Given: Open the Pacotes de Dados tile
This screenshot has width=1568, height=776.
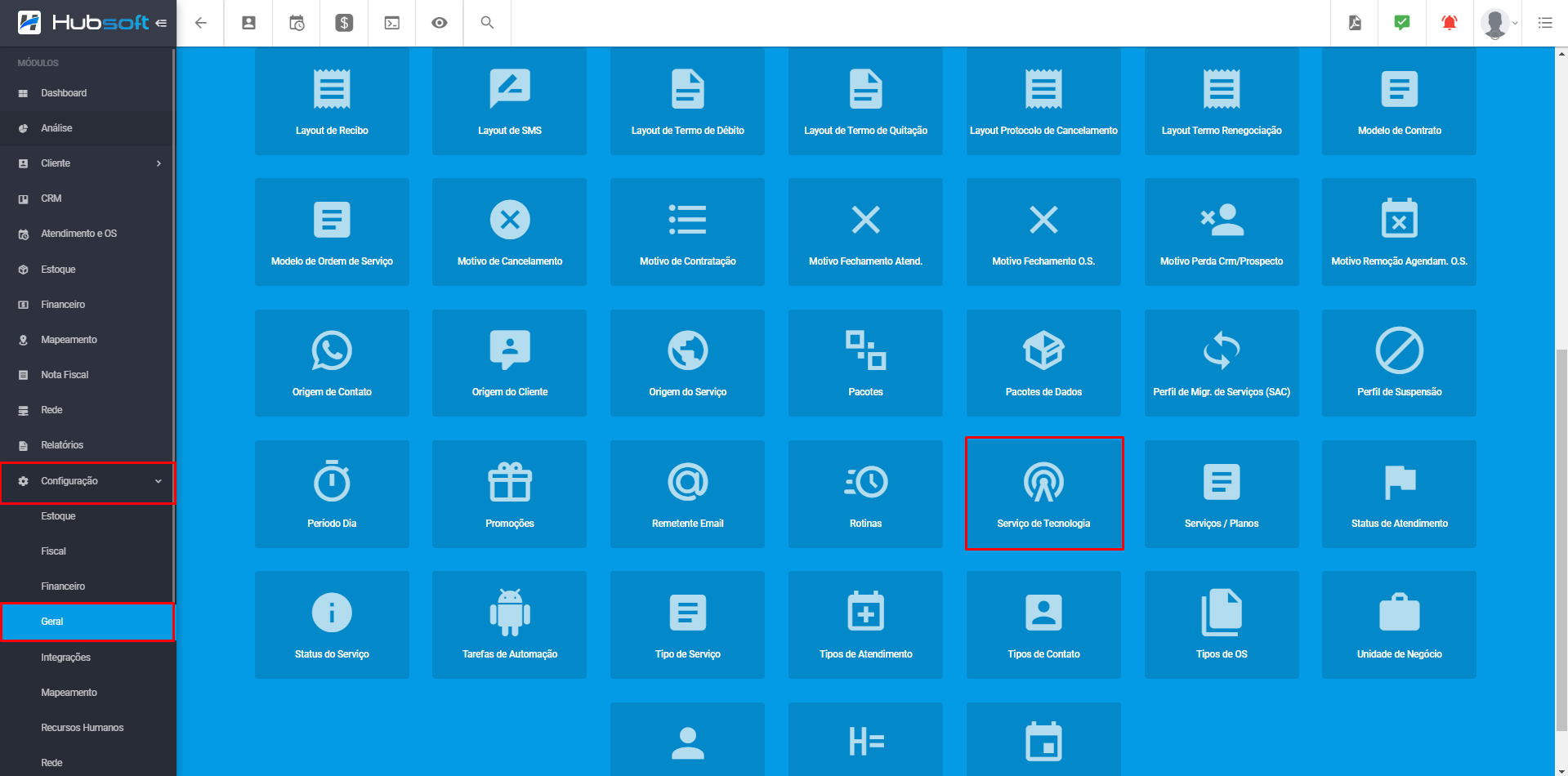Looking at the screenshot, I should click(x=1043, y=363).
